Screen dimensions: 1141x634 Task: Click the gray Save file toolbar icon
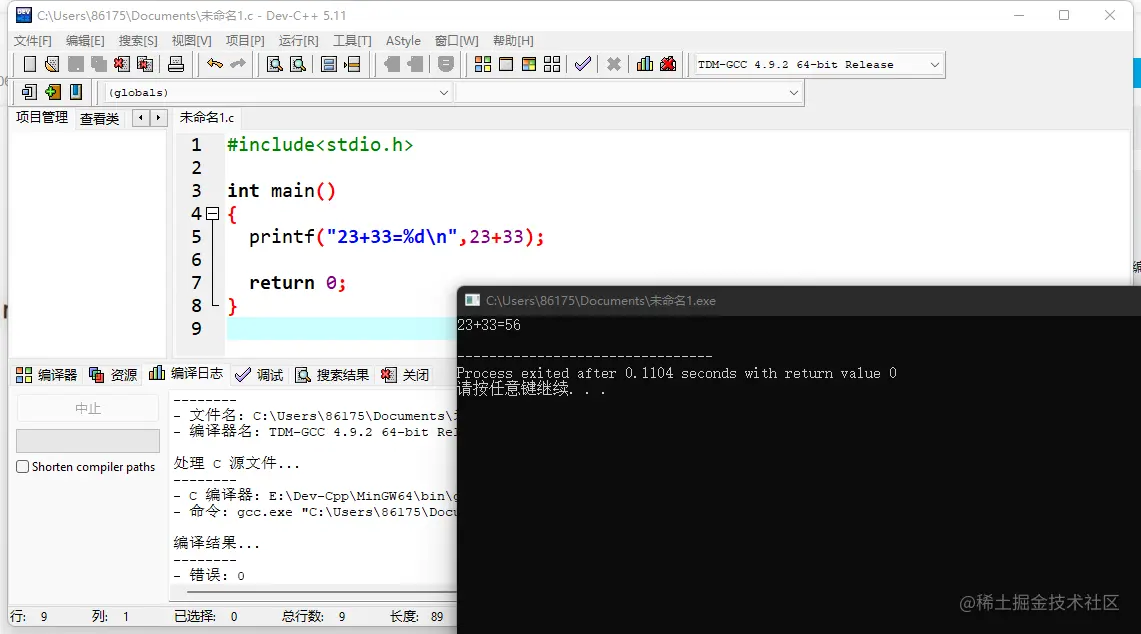[x=75, y=64]
